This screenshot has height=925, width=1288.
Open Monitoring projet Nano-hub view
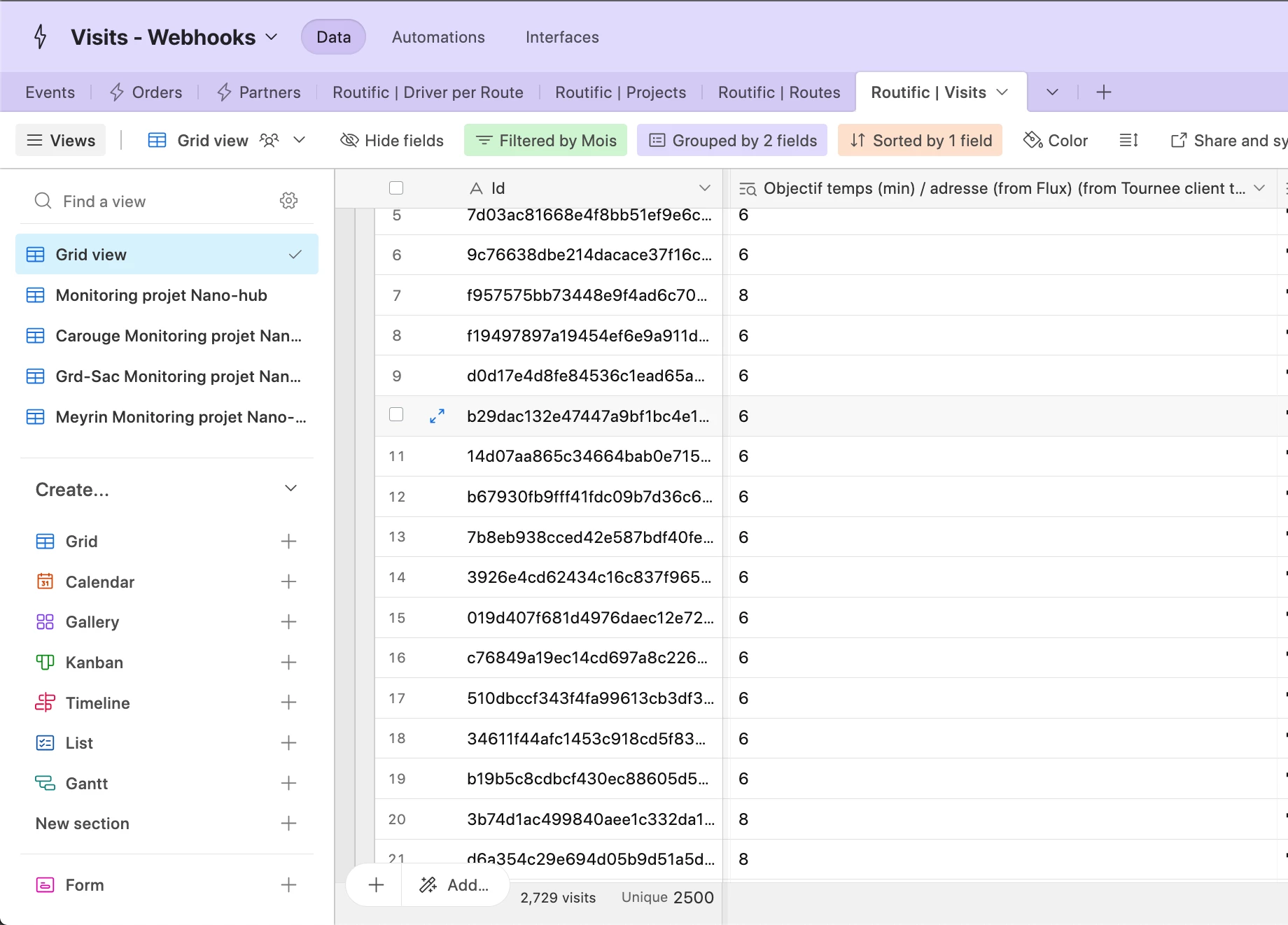pos(167,295)
